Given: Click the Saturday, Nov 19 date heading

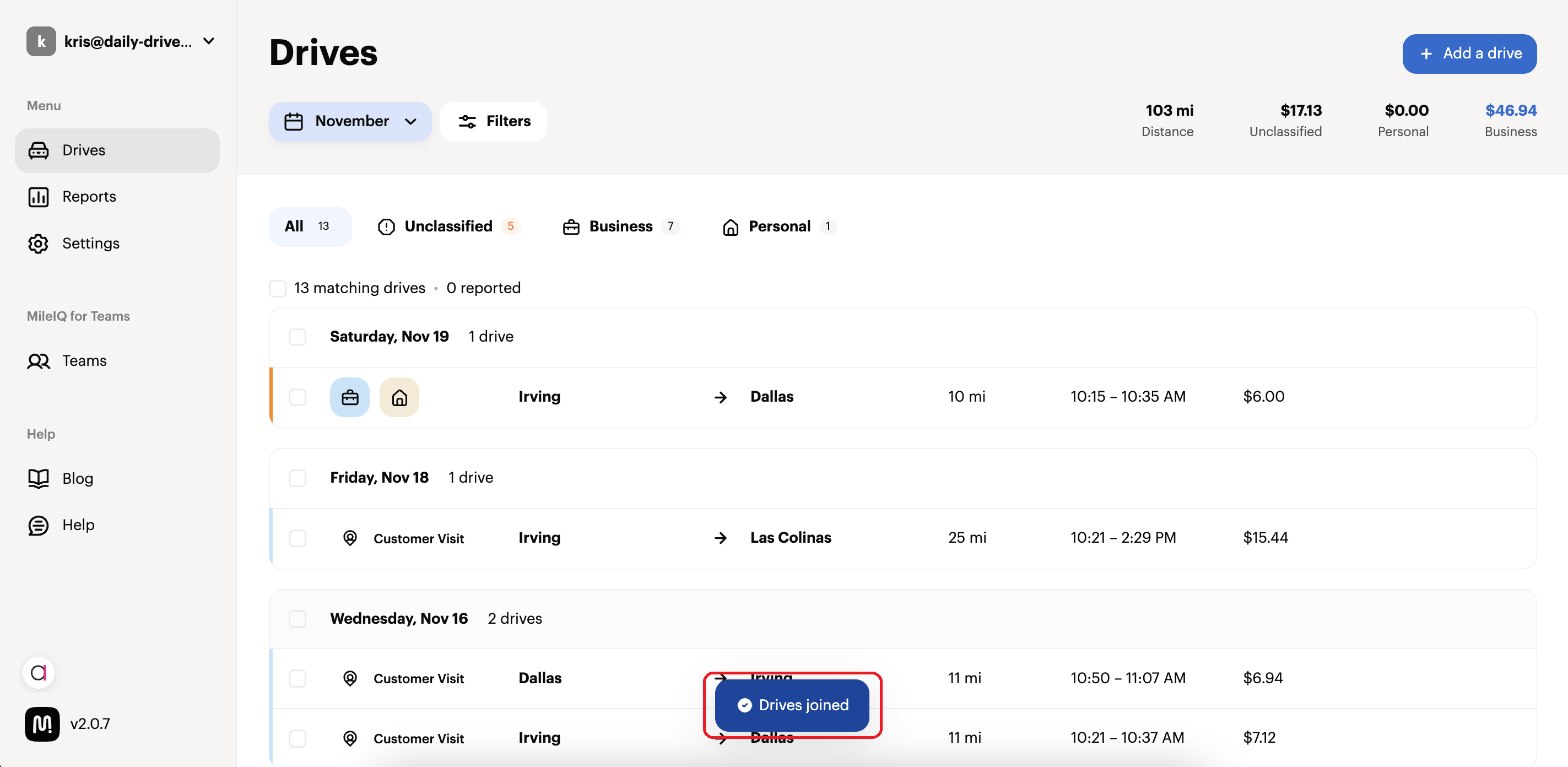Looking at the screenshot, I should point(390,337).
